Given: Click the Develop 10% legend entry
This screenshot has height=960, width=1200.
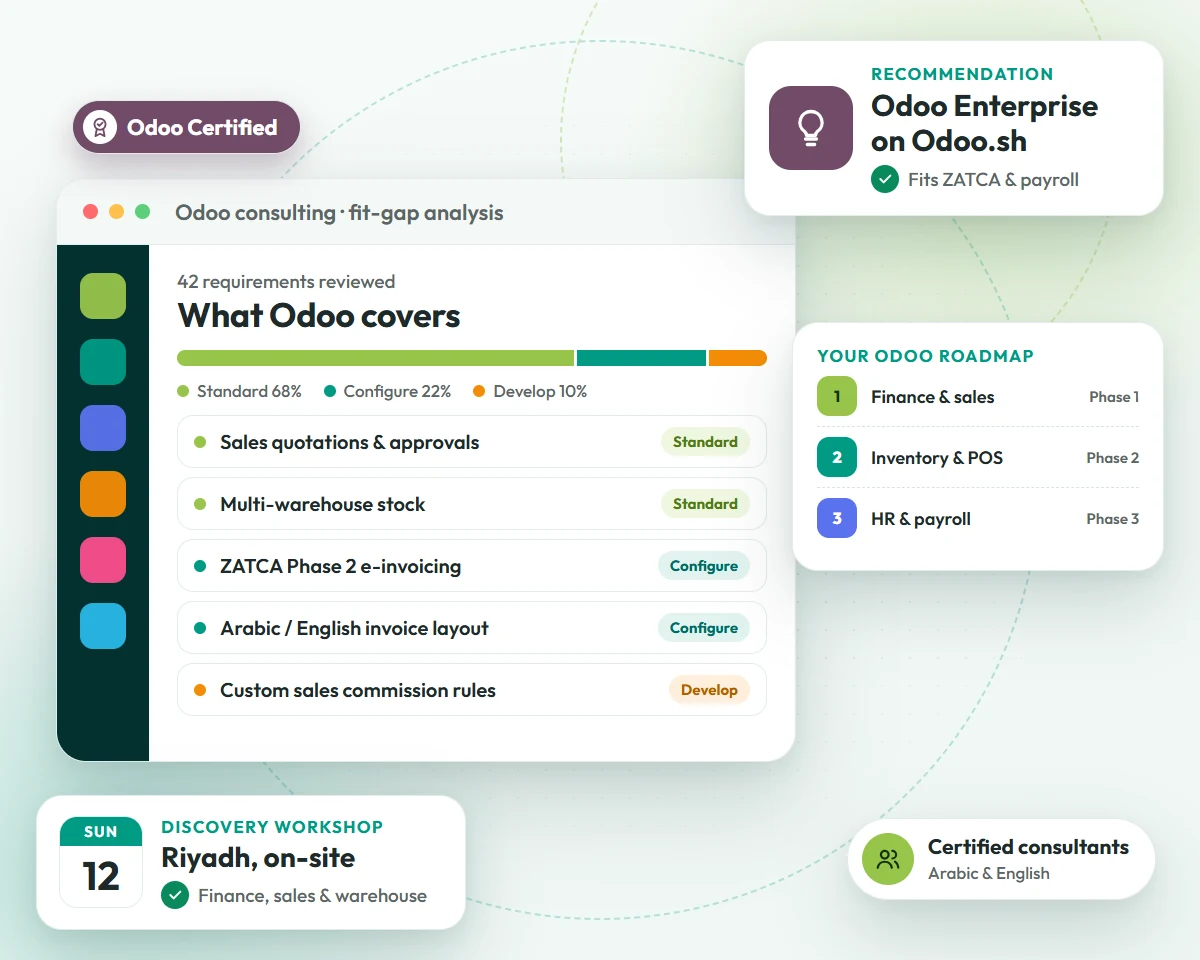Looking at the screenshot, I should point(531,391).
